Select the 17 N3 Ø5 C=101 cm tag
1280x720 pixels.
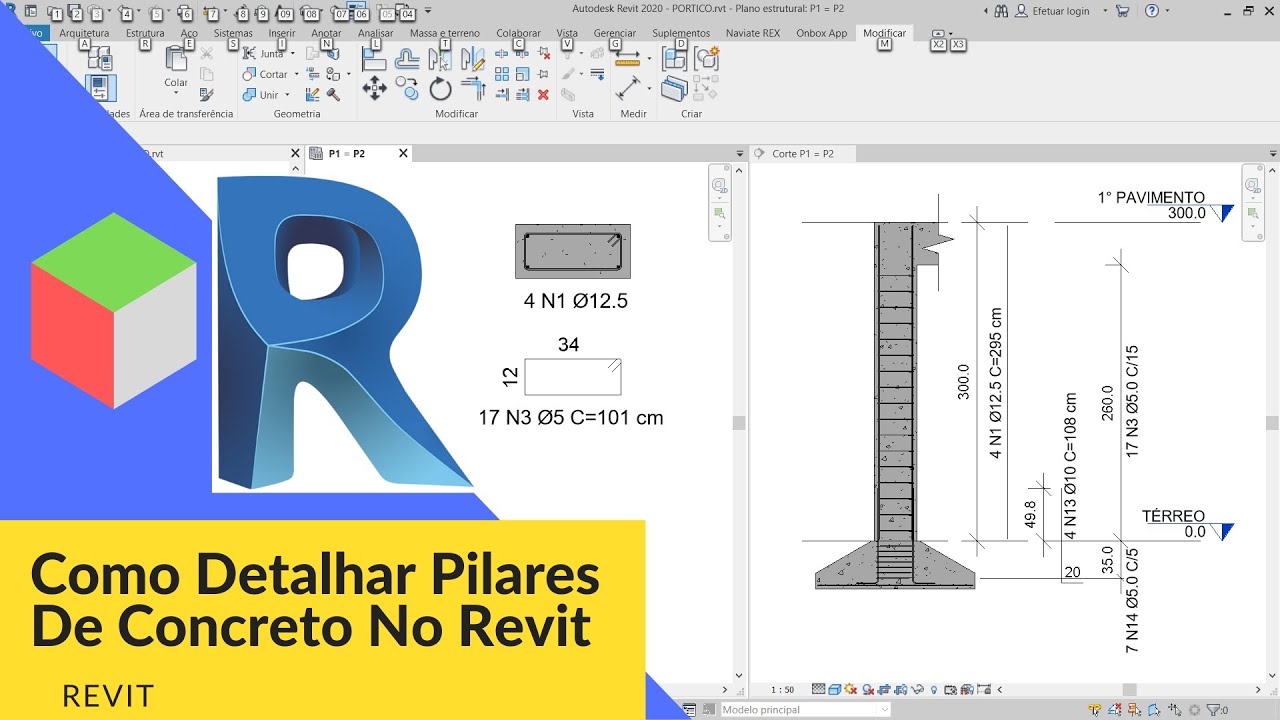click(x=570, y=418)
